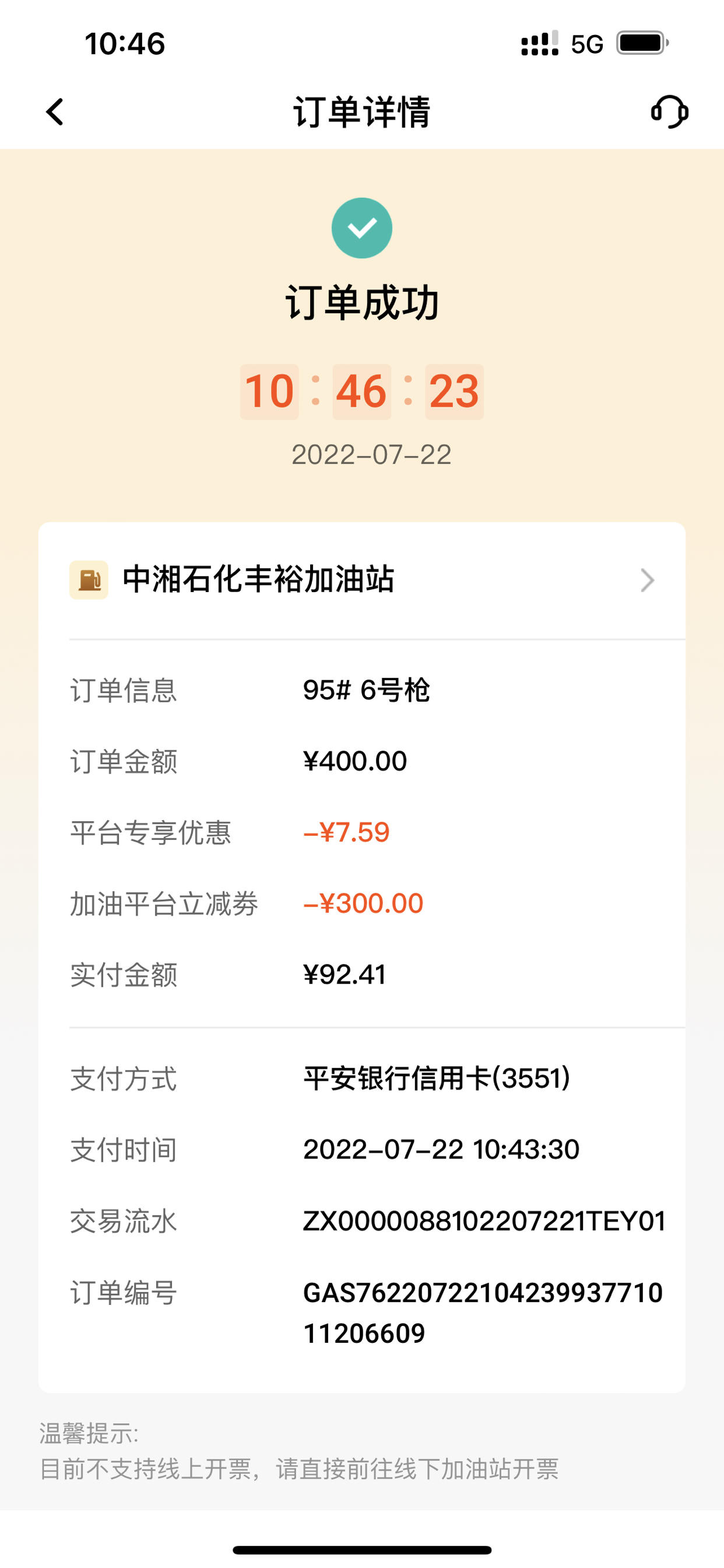Tap the 5G network indicator

[587, 44]
